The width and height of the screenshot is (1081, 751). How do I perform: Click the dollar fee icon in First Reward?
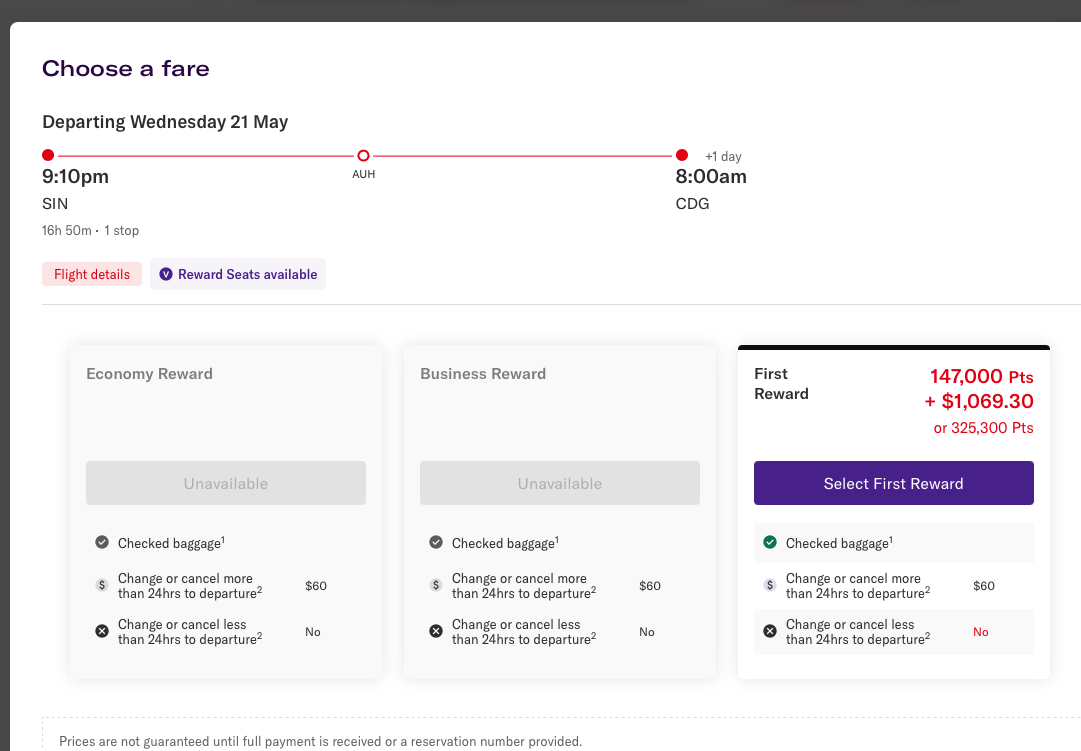point(770,585)
